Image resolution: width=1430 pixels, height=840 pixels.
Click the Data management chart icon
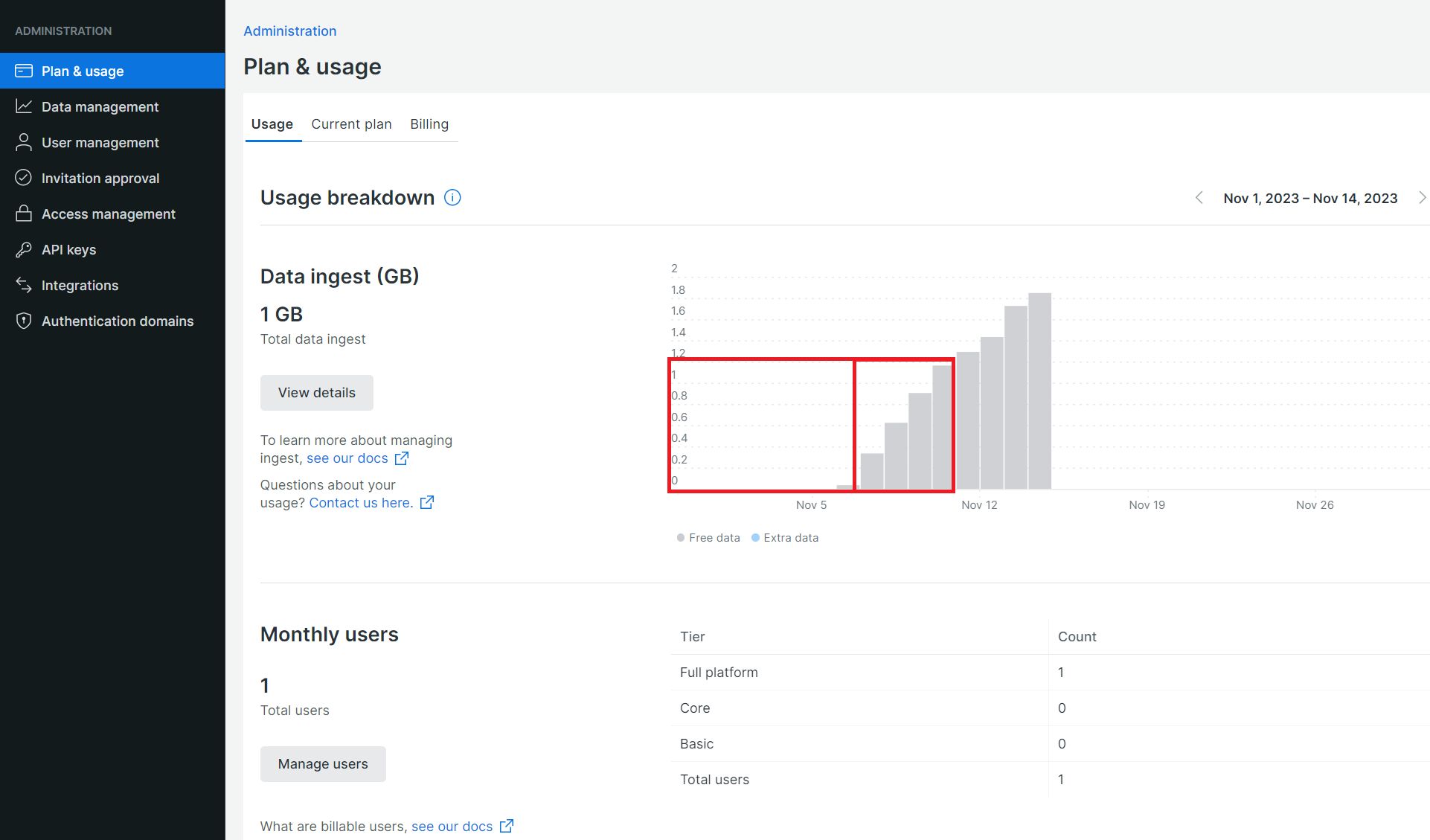(x=24, y=106)
